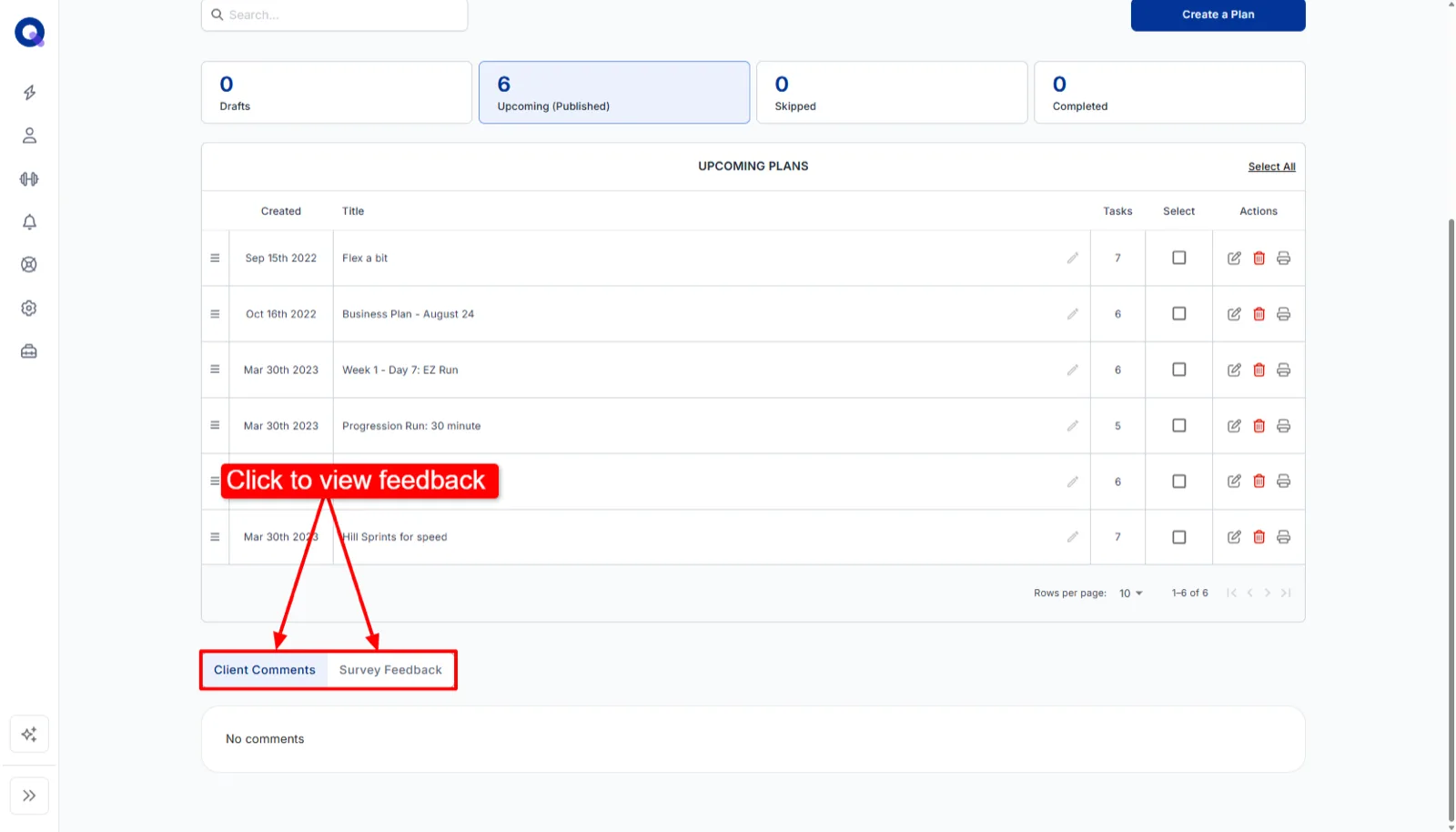Image resolution: width=1456 pixels, height=832 pixels.
Task: Open the settings gear sidebar icon
Action: 29,309
